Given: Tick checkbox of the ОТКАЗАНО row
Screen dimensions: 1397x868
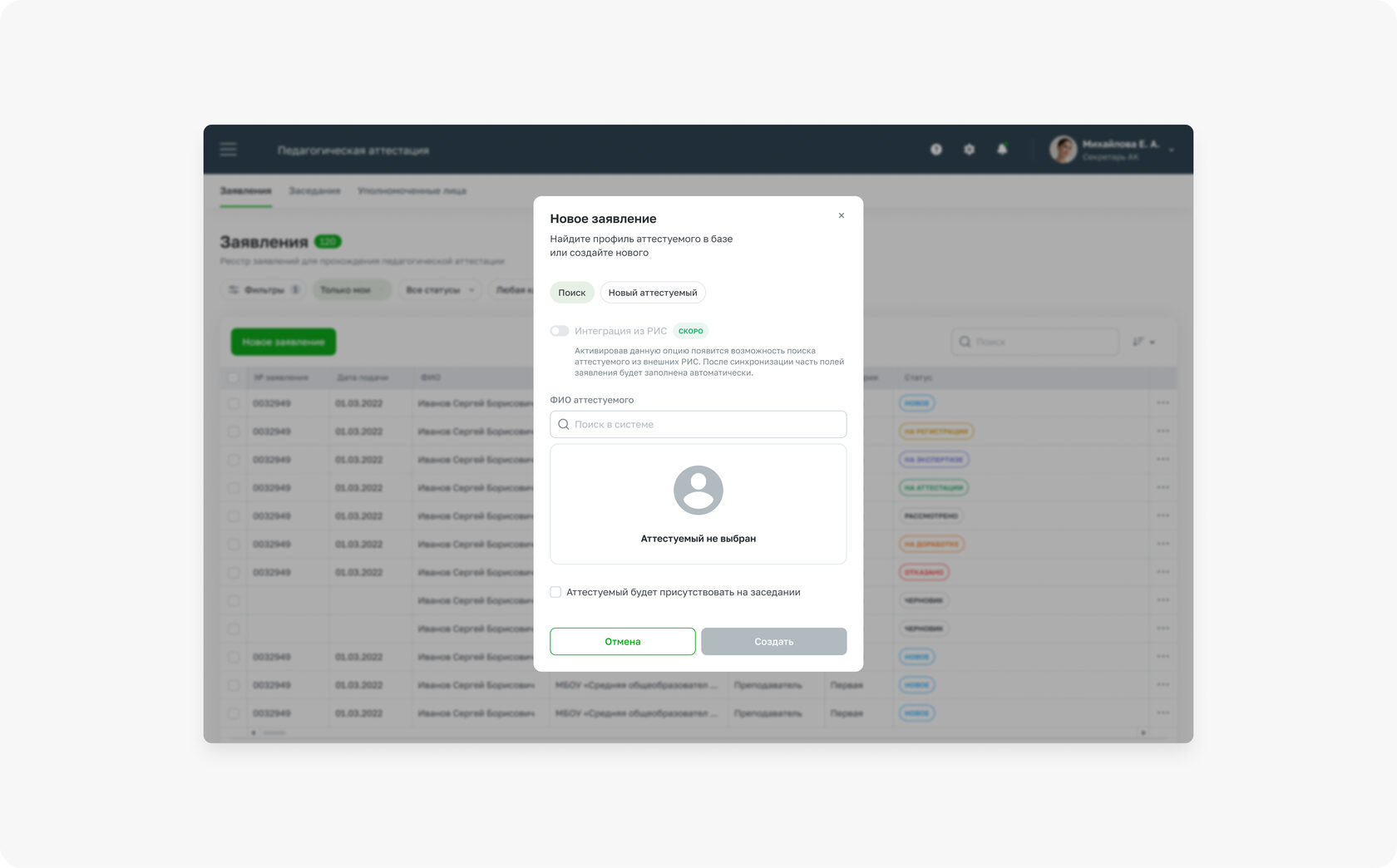Looking at the screenshot, I should tap(234, 573).
